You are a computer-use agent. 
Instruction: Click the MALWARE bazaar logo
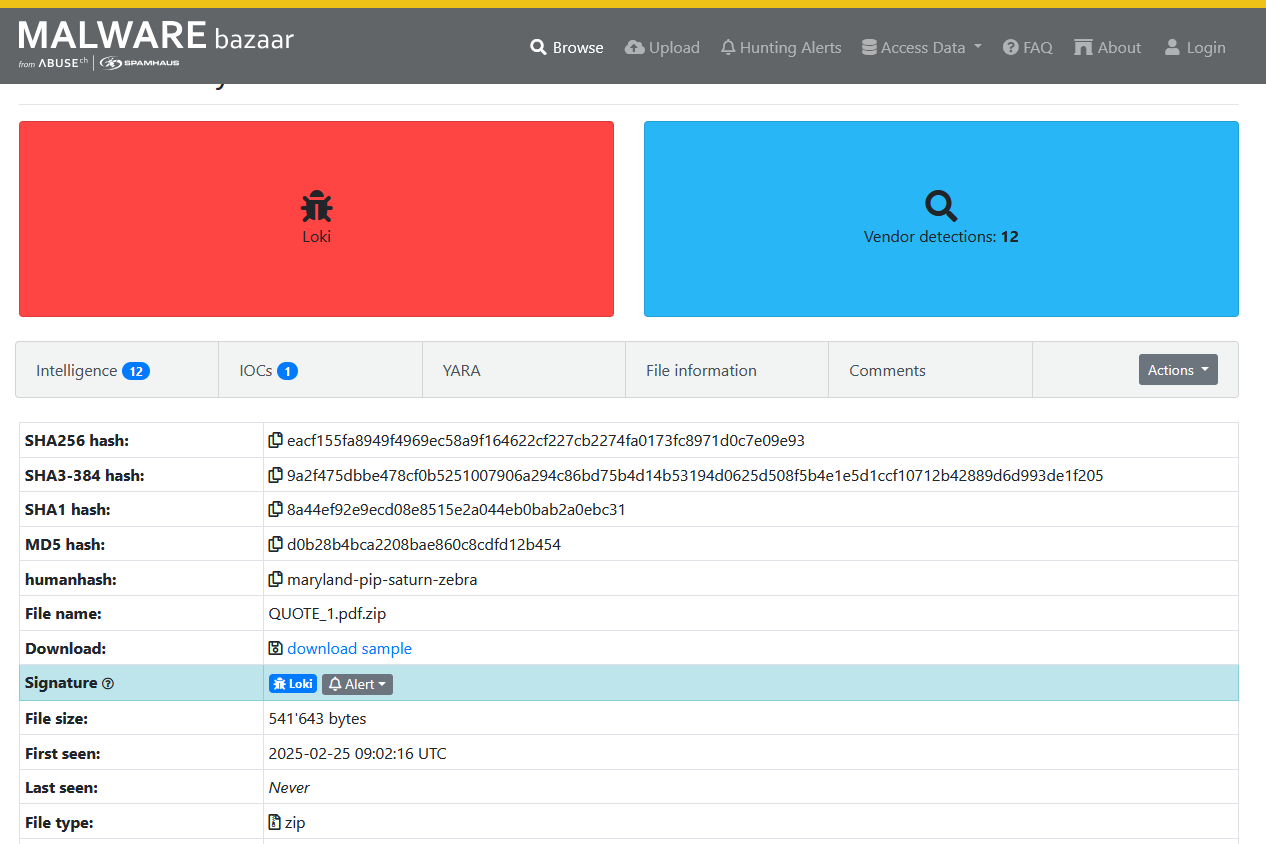tap(155, 38)
